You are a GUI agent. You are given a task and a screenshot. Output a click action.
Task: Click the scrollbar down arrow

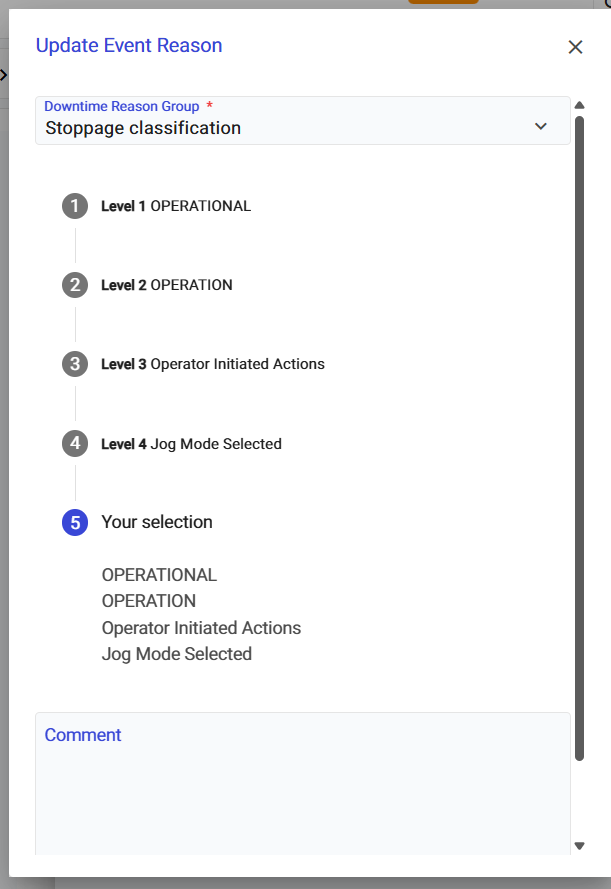pyautogui.click(x=579, y=846)
